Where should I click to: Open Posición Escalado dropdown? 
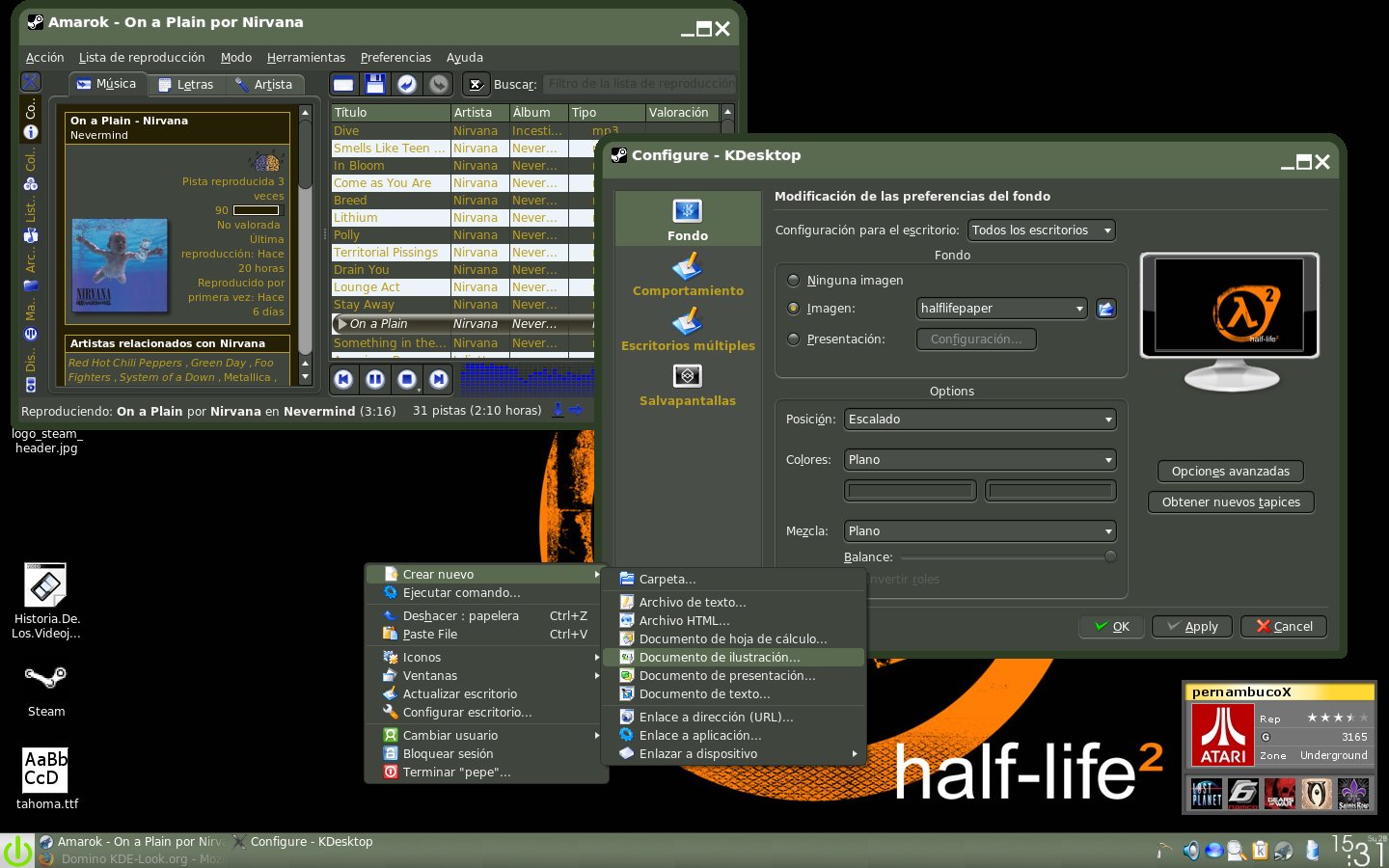(x=980, y=420)
